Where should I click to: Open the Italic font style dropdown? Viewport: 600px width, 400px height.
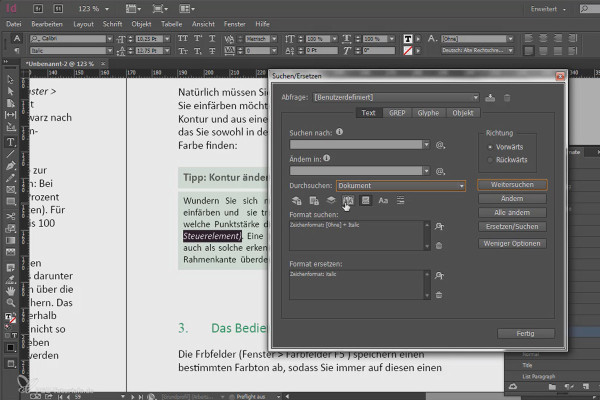[110, 51]
